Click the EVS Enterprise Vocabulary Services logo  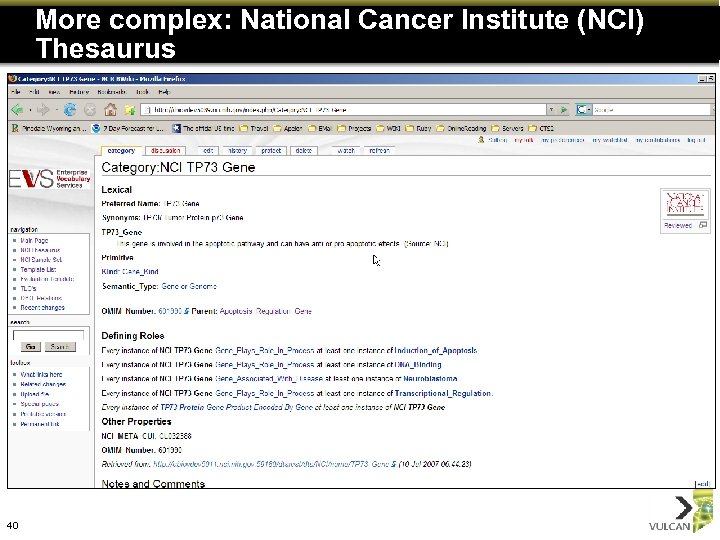tap(50, 179)
